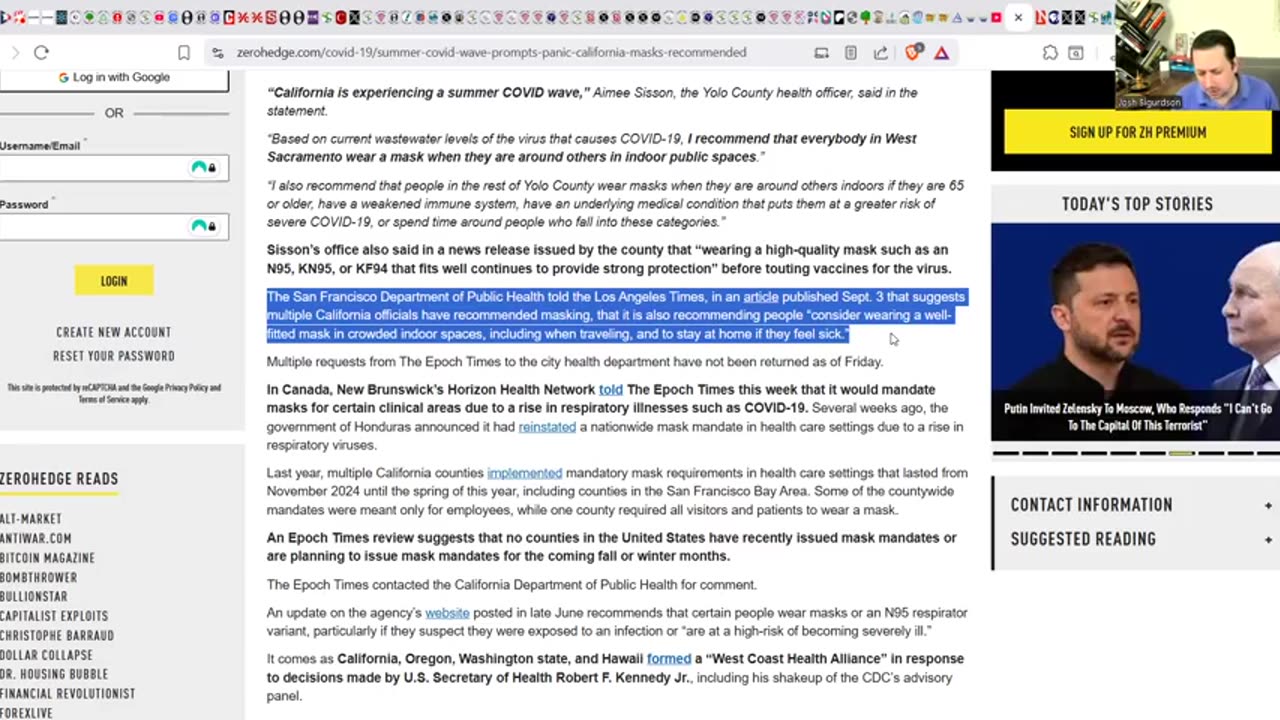Open BULLIONSTAR in ZeroHedge Reads

(x=34, y=597)
